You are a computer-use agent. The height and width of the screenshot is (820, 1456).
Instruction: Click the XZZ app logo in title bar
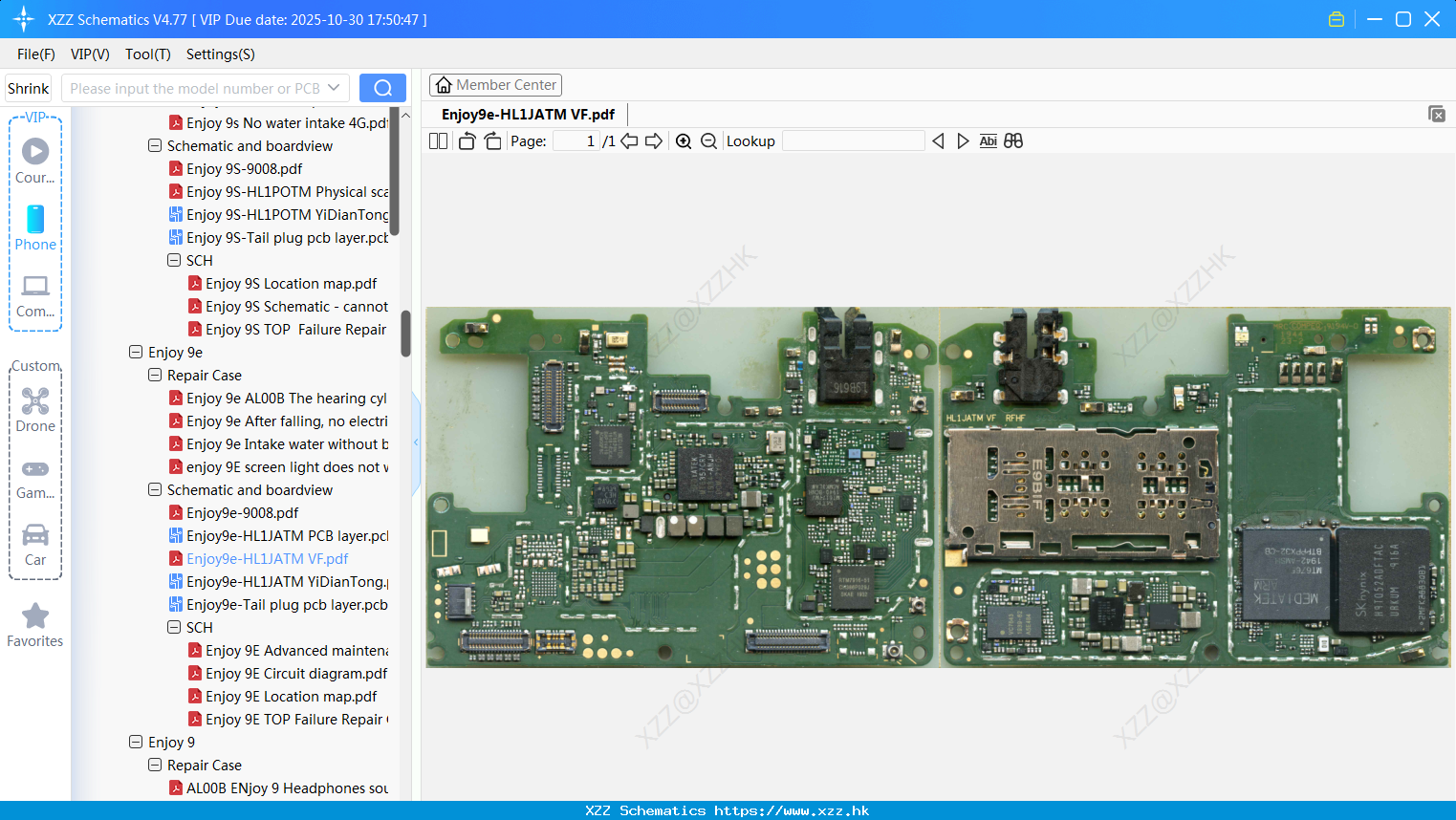click(24, 19)
